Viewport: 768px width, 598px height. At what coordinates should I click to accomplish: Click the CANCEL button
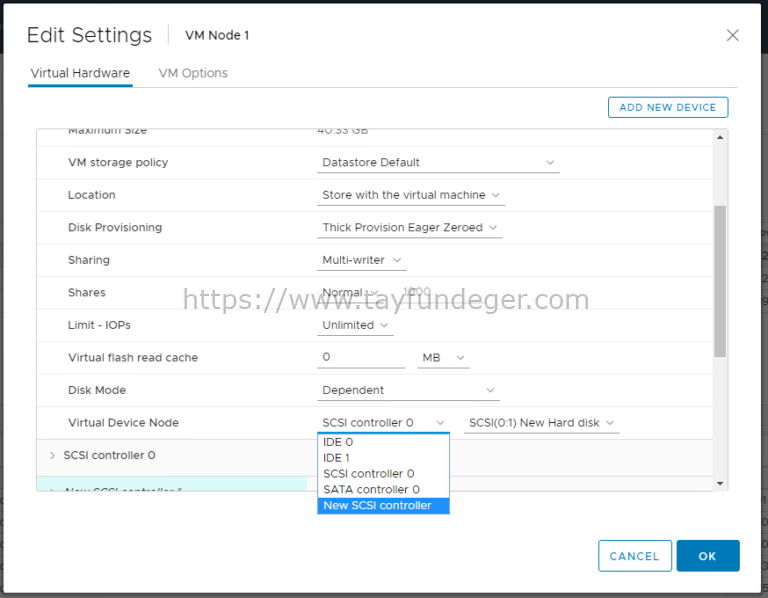[x=634, y=556]
